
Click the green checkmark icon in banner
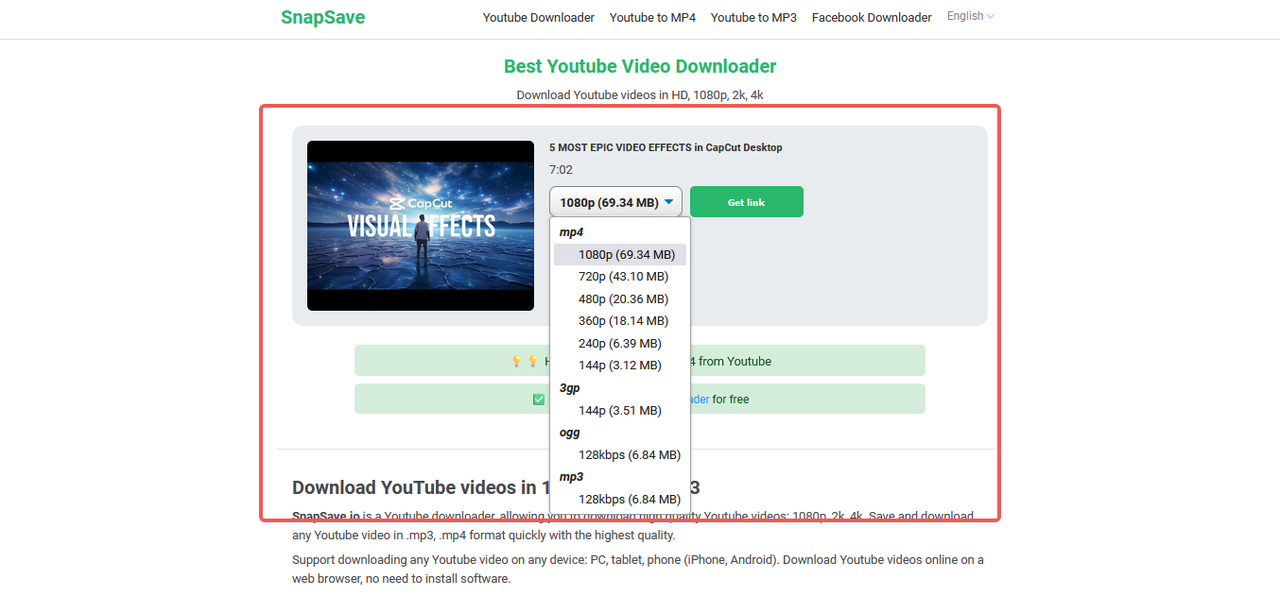coord(539,399)
